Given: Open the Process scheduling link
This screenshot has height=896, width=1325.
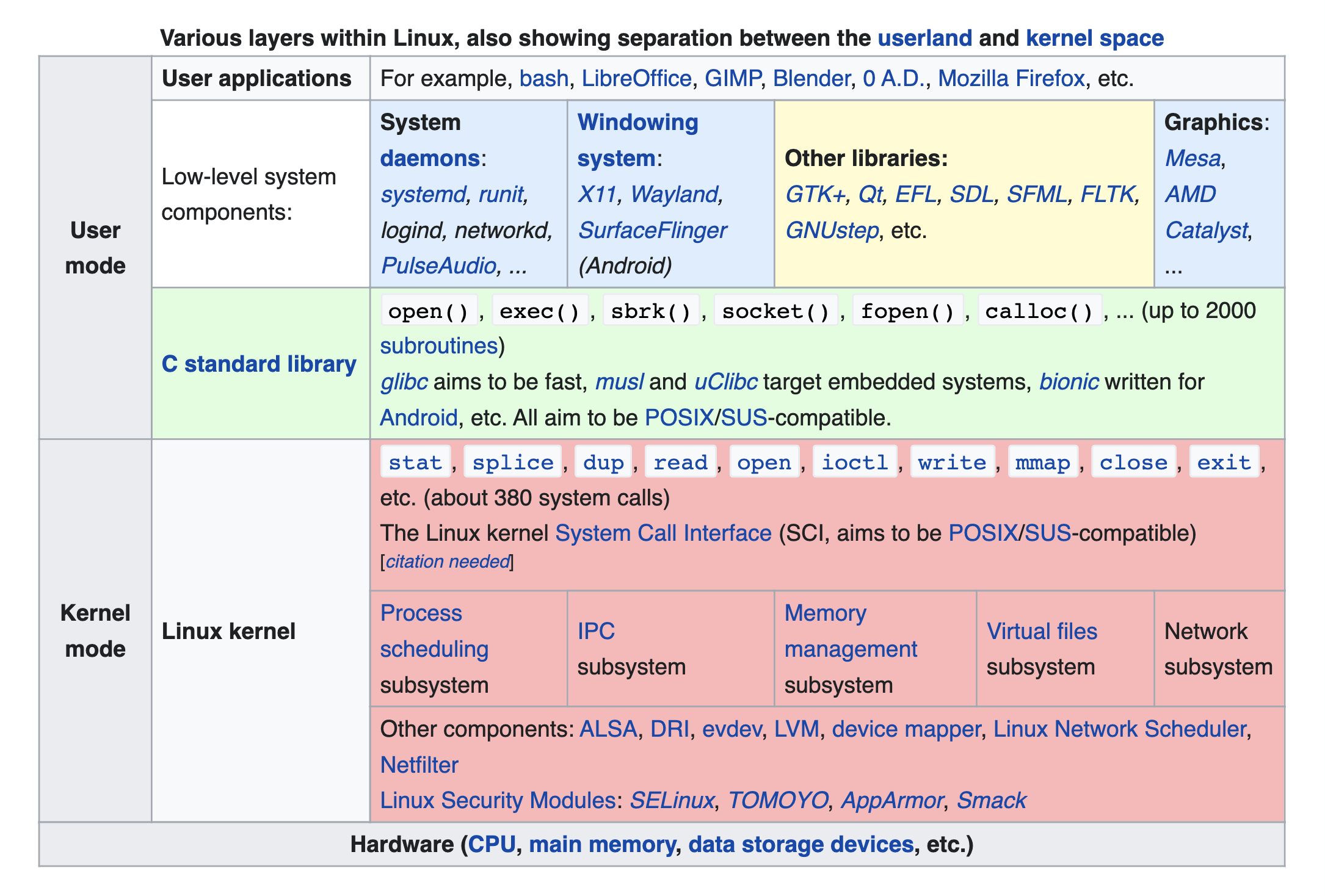Looking at the screenshot, I should pyautogui.click(x=434, y=631).
